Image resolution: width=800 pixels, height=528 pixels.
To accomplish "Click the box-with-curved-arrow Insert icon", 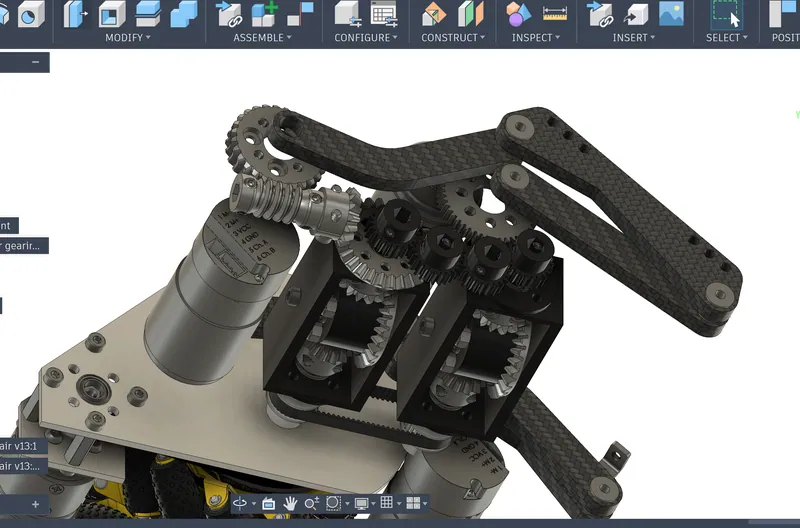I will pyautogui.click(x=636, y=14).
